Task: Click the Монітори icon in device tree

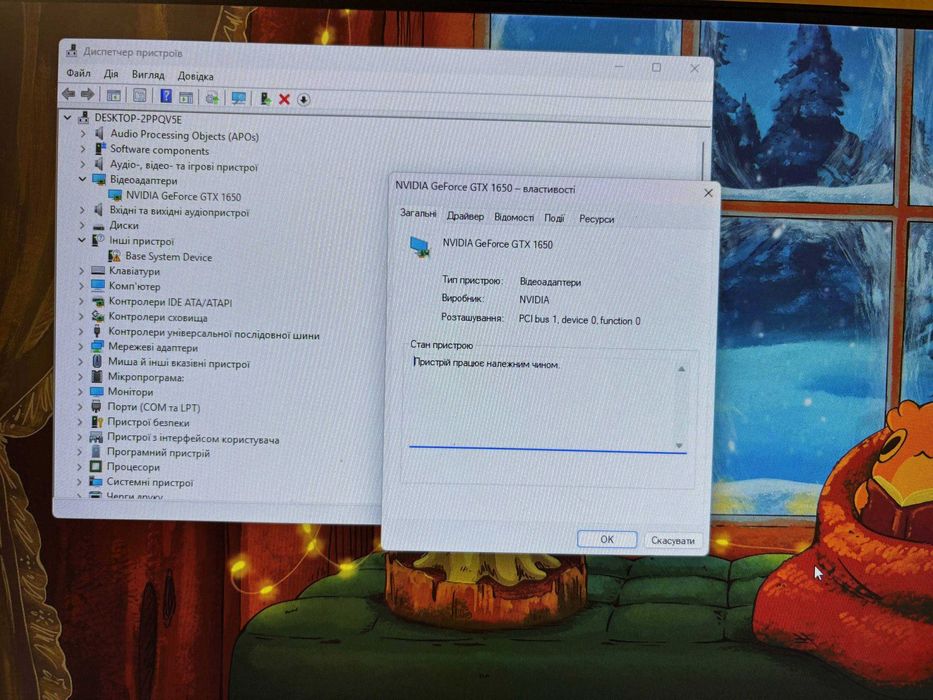Action: point(96,392)
